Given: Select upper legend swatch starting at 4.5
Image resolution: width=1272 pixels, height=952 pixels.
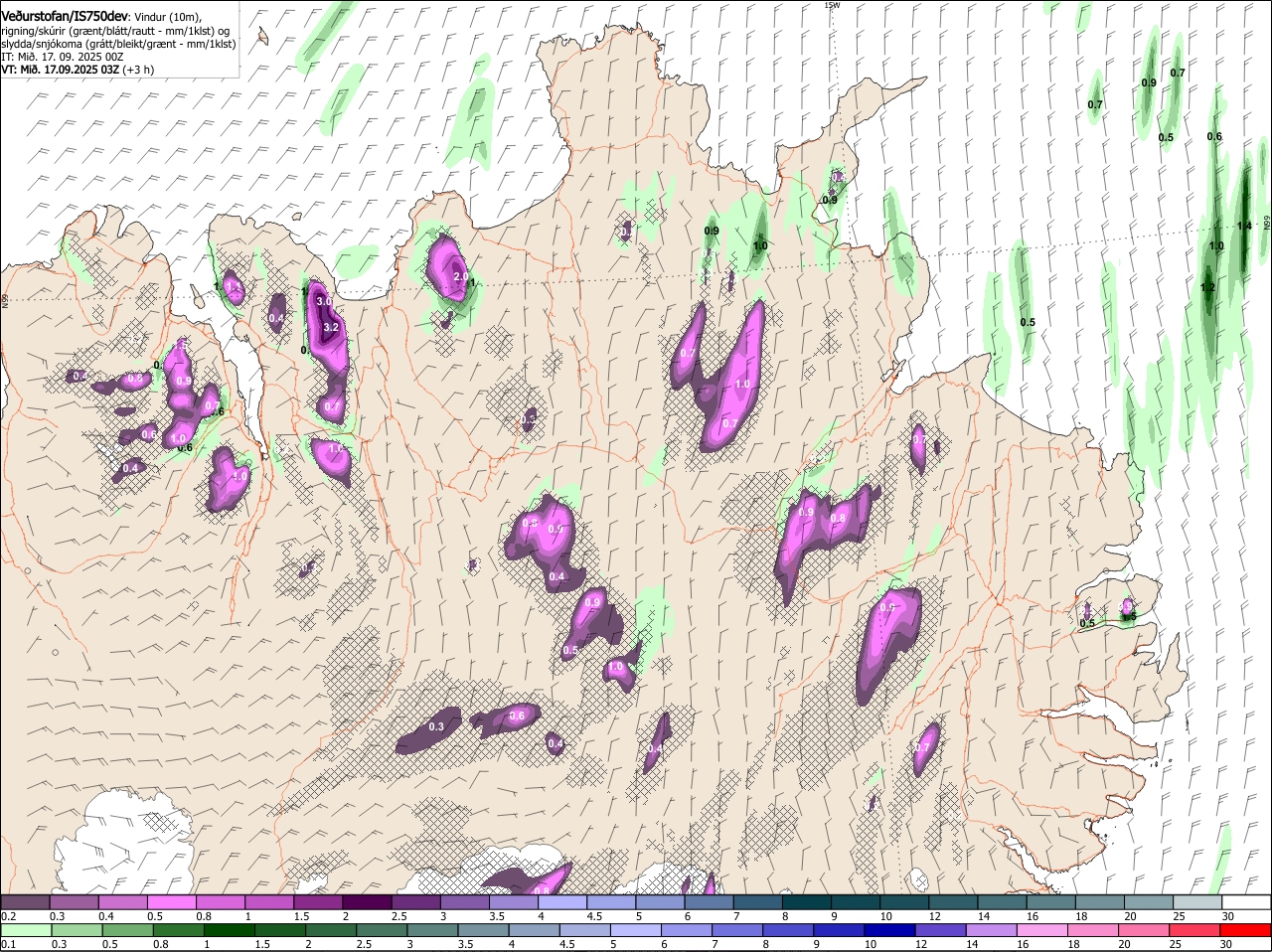Looking at the screenshot, I should (x=611, y=902).
